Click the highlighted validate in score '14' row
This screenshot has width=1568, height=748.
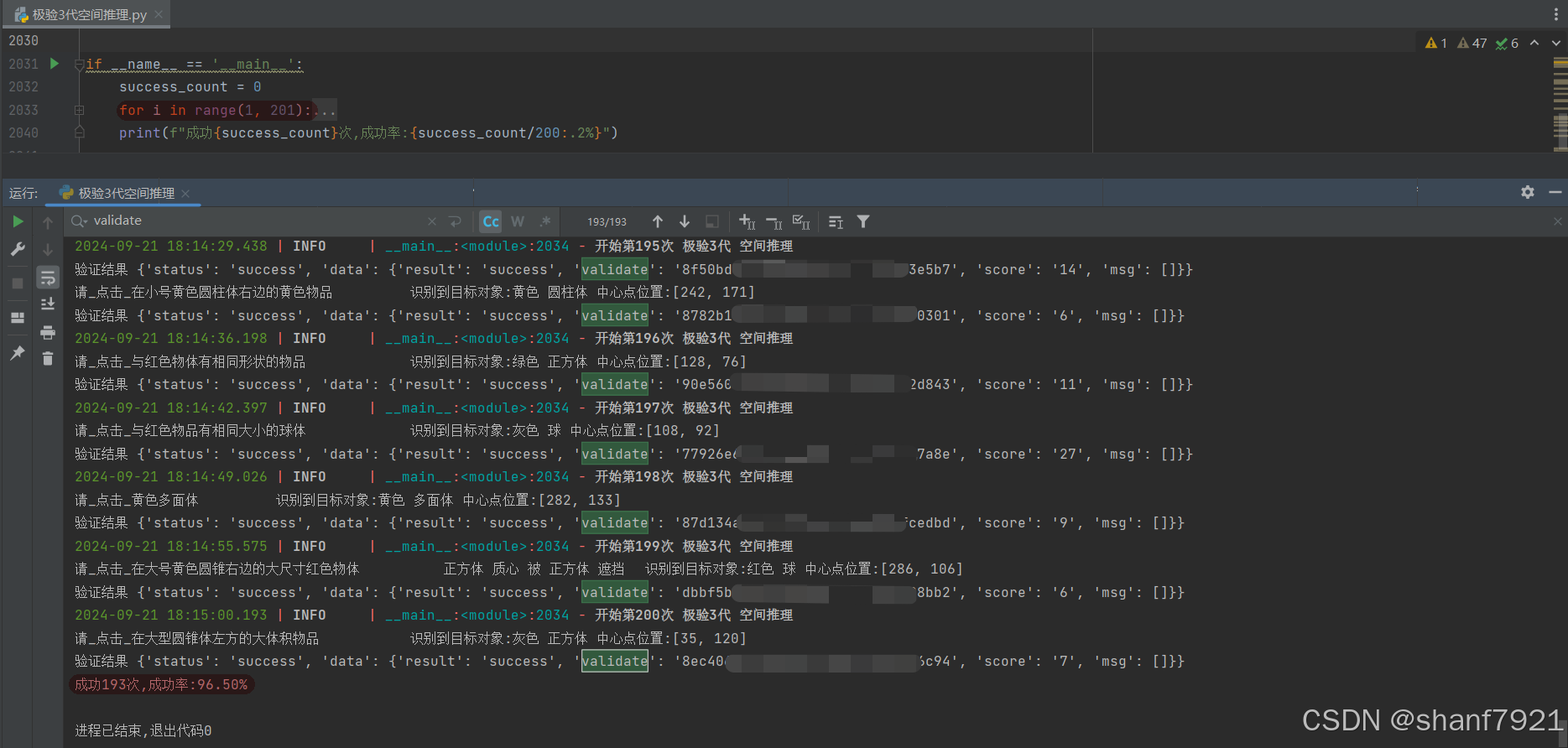[615, 269]
